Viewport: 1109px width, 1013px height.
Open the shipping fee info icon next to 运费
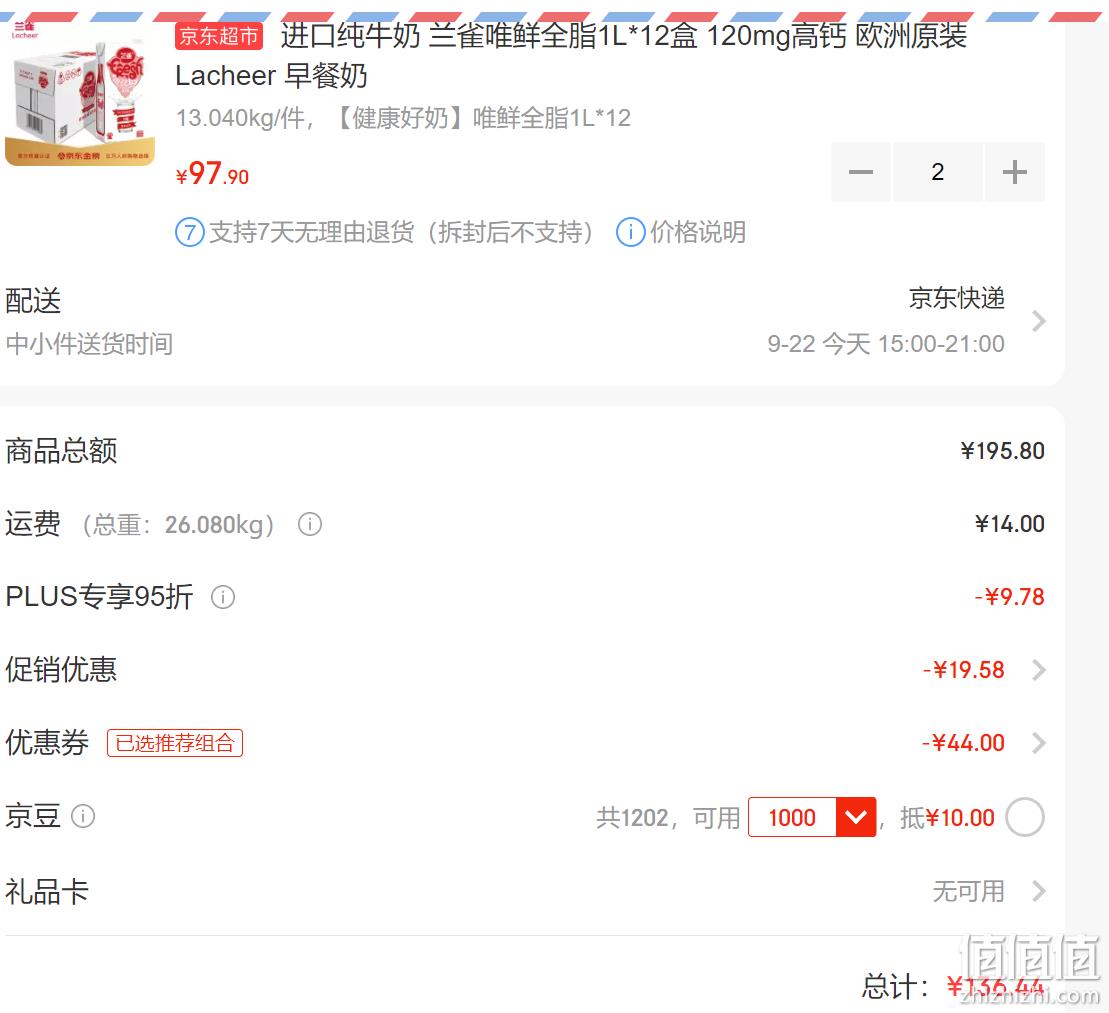(310, 524)
